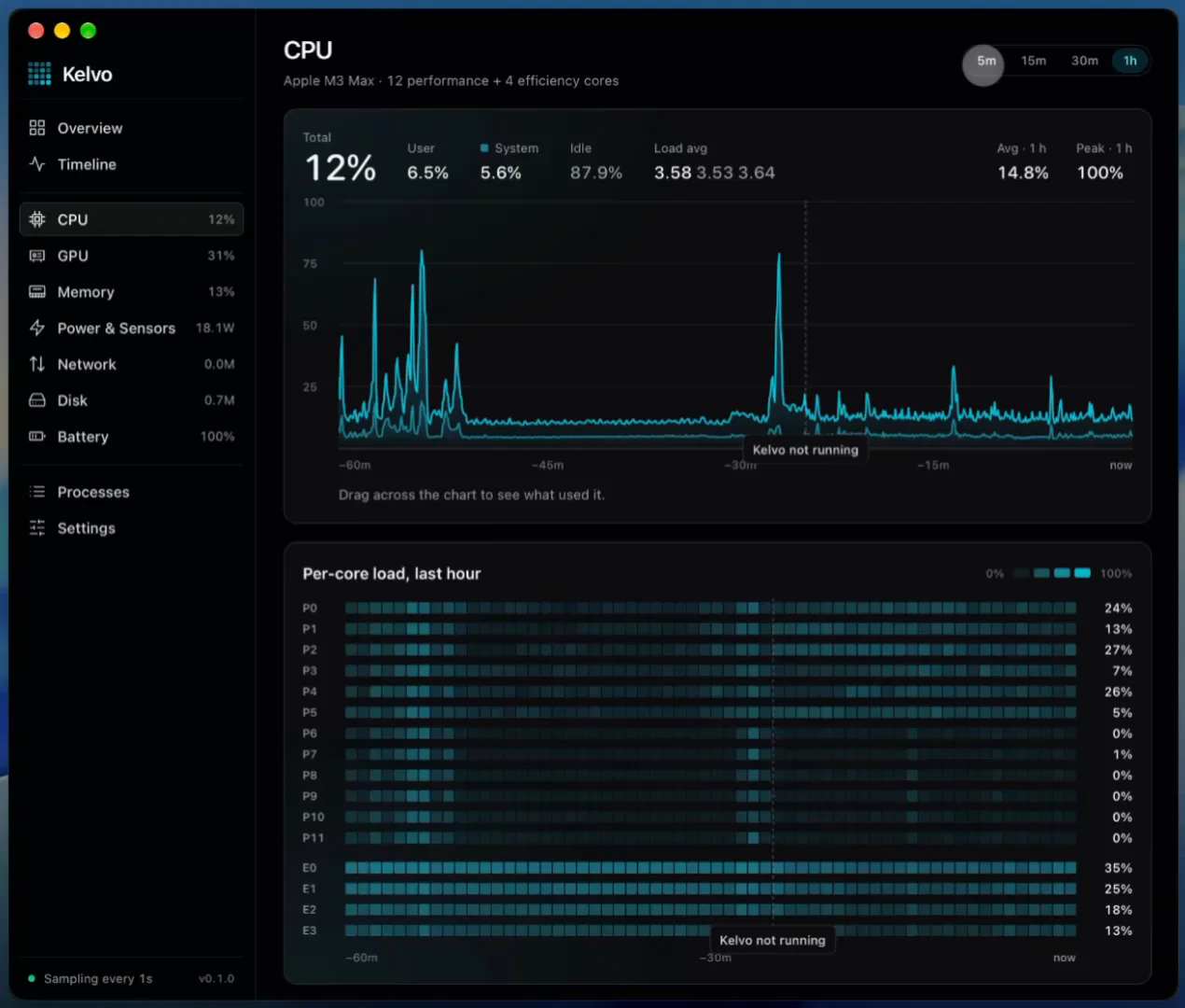Click the P4 core 26% value

coord(1118,692)
